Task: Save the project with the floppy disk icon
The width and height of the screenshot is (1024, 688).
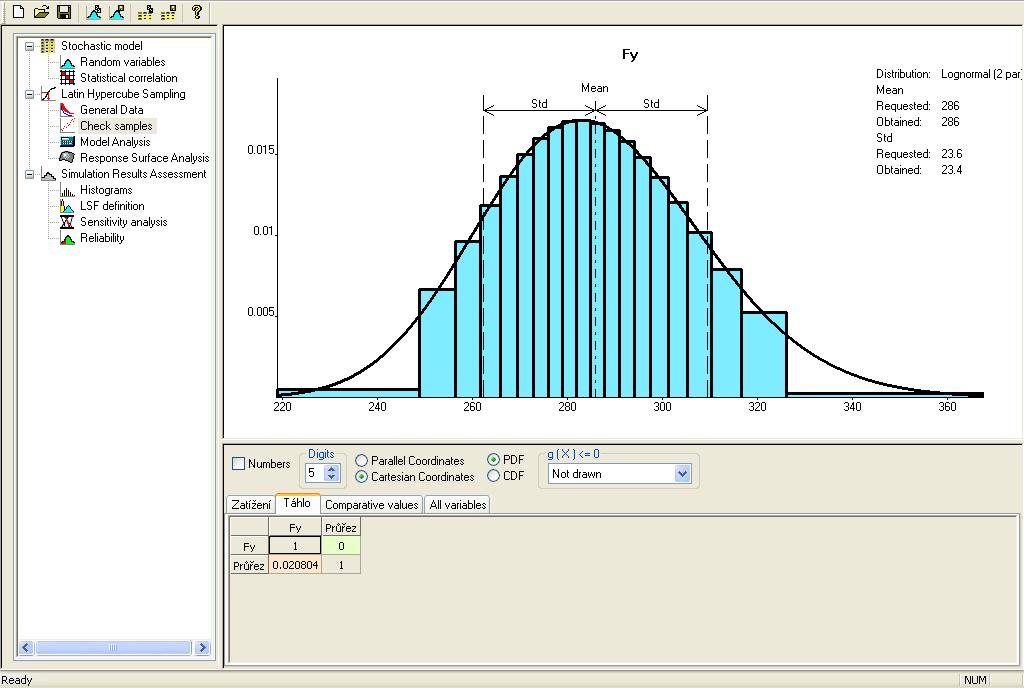Action: [x=64, y=12]
